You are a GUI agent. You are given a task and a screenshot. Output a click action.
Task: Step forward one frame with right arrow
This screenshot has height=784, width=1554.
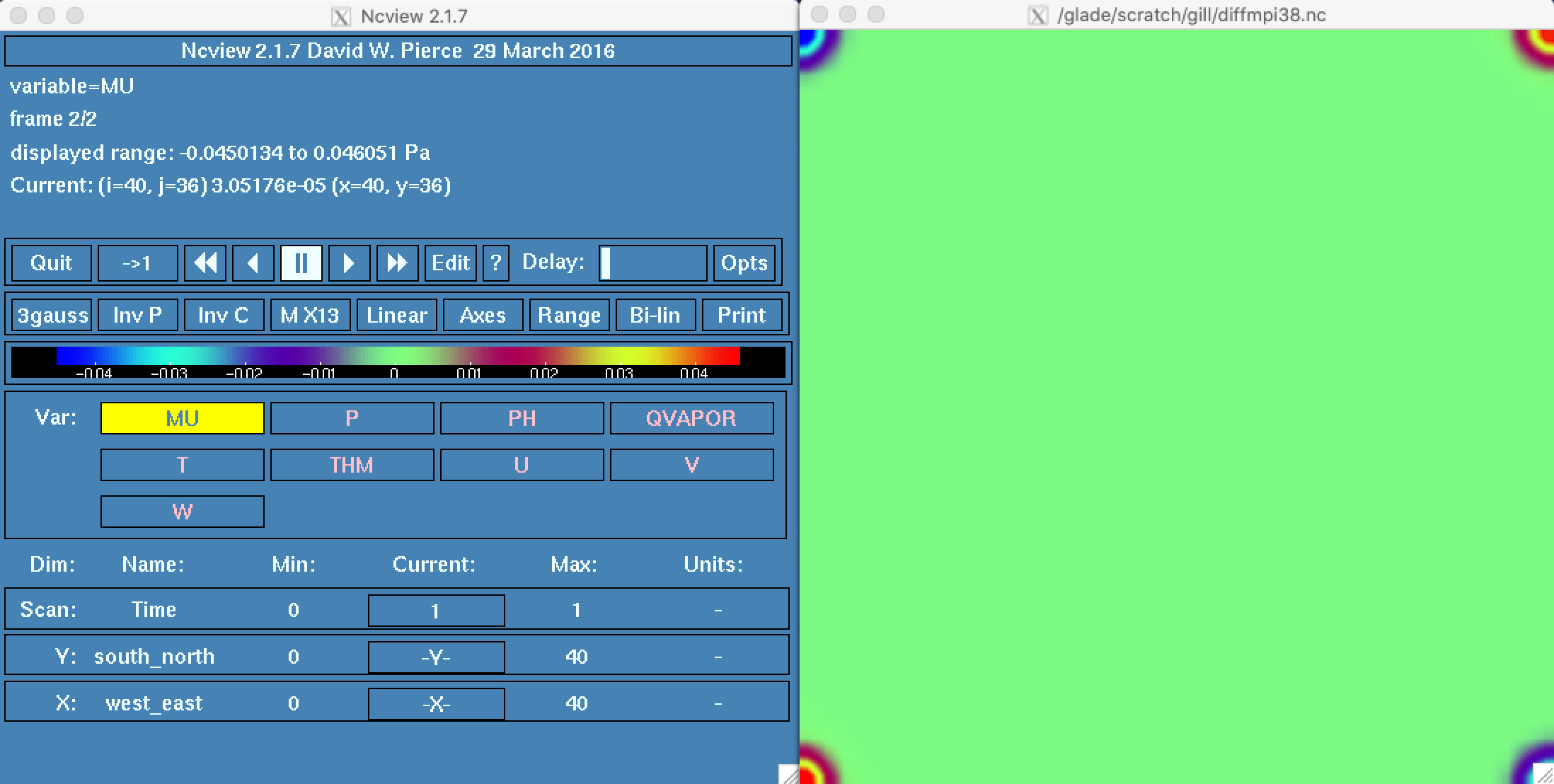coord(349,263)
